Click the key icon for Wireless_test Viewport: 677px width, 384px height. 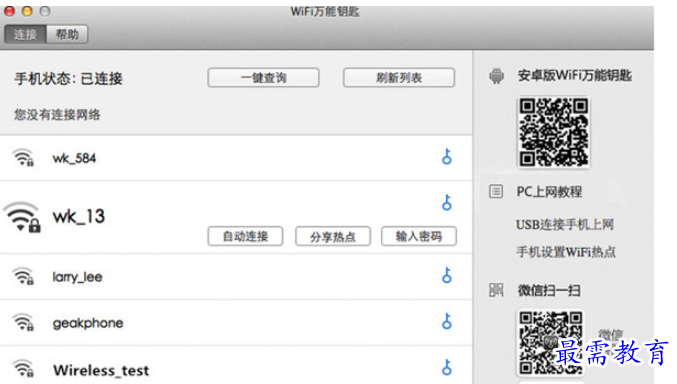pos(447,368)
